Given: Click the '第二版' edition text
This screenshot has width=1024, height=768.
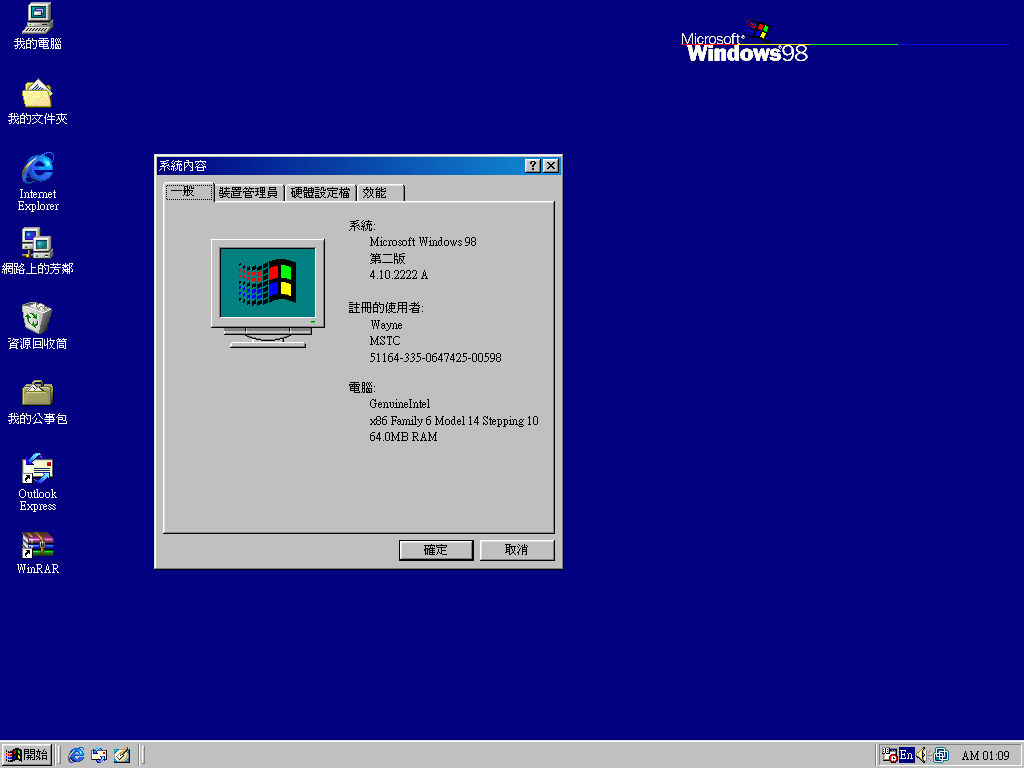Looking at the screenshot, I should pos(388,259).
